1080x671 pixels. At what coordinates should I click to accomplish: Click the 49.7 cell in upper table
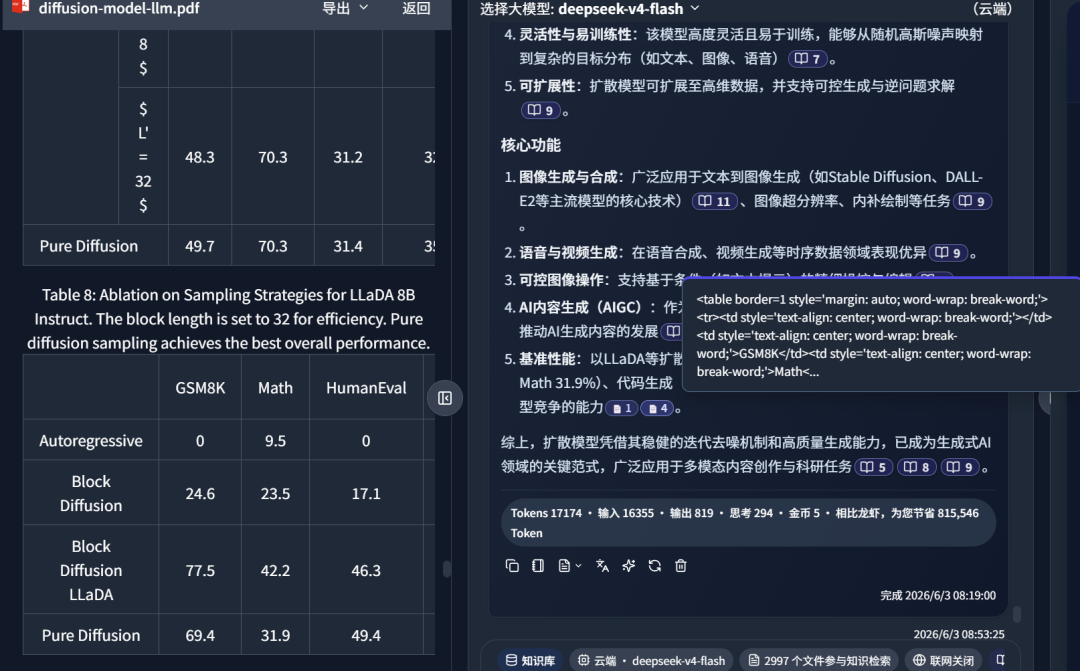(x=200, y=246)
